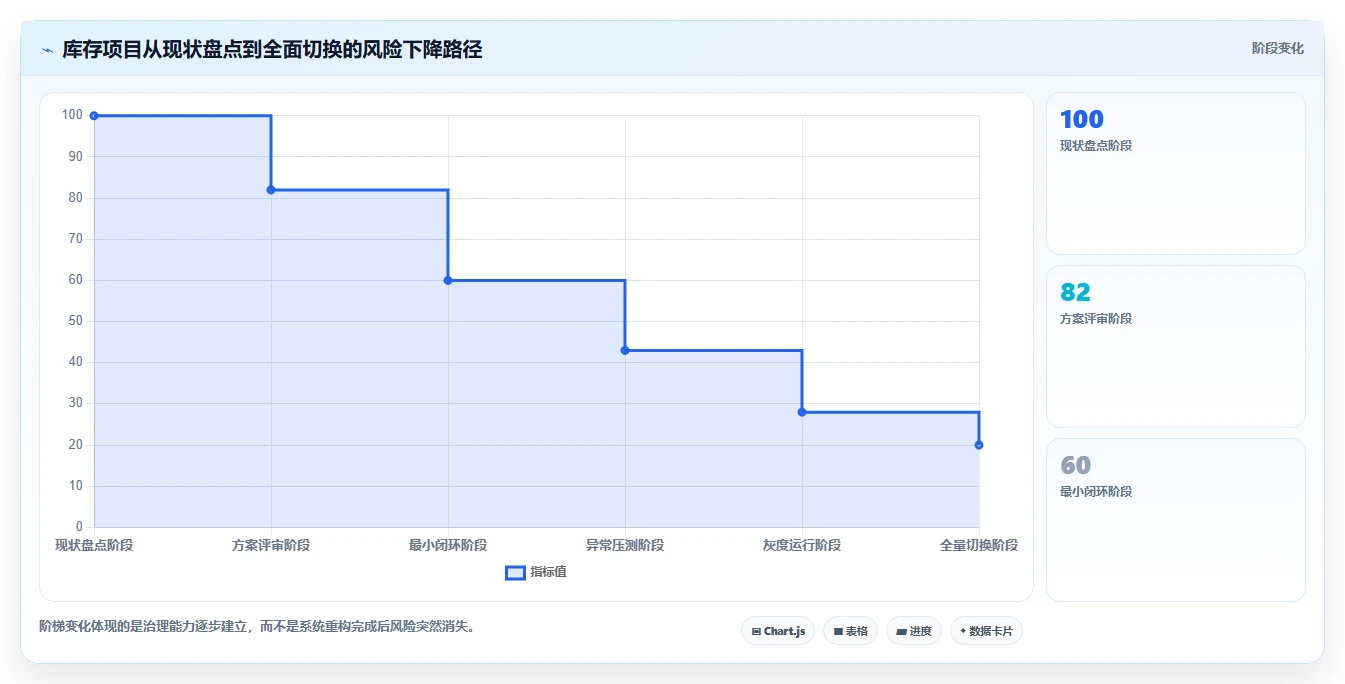Select the 进度 tag button
This screenshot has width=1345, height=684.
[x=914, y=631]
